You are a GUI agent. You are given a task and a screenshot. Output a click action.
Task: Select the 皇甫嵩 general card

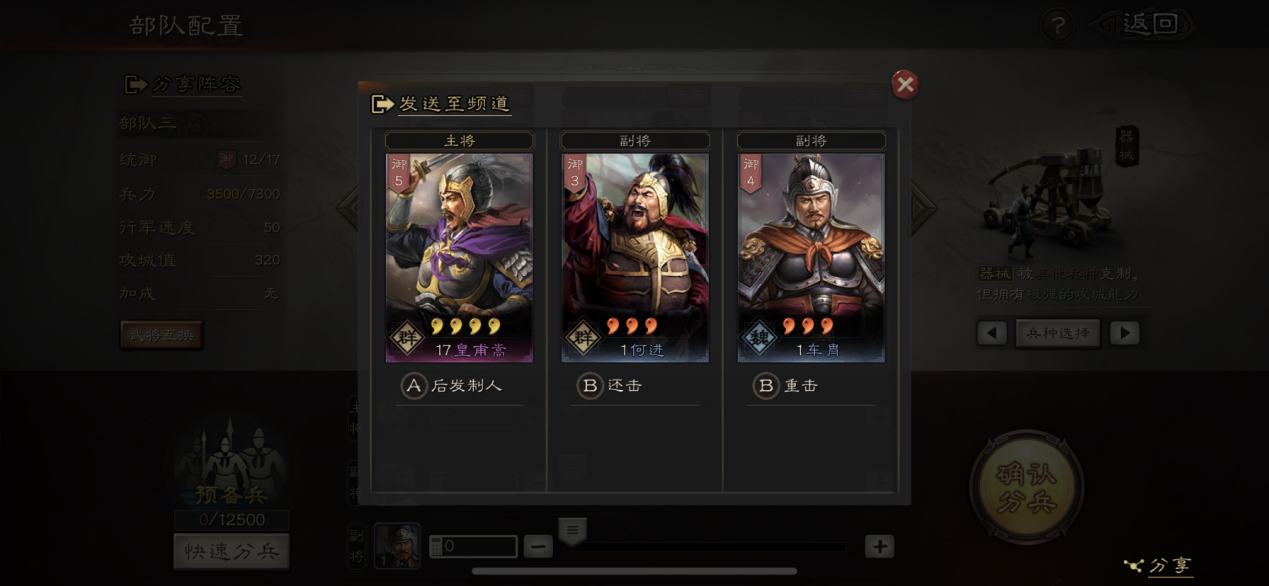coord(459,257)
